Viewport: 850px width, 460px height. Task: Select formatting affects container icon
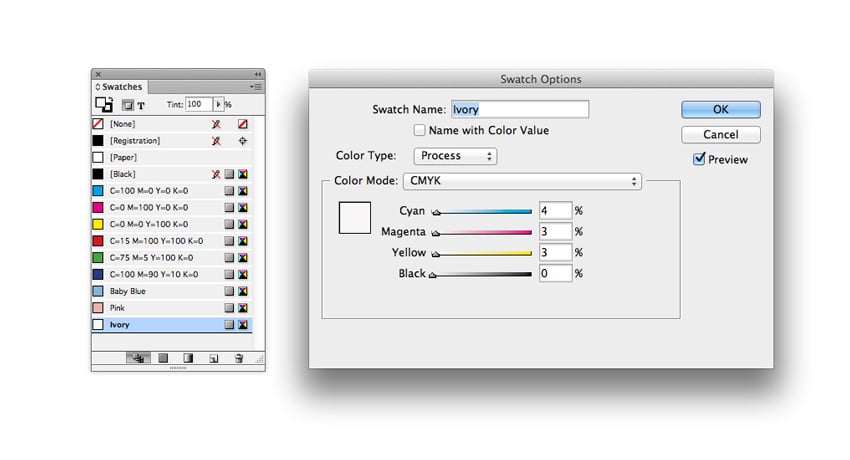point(128,104)
